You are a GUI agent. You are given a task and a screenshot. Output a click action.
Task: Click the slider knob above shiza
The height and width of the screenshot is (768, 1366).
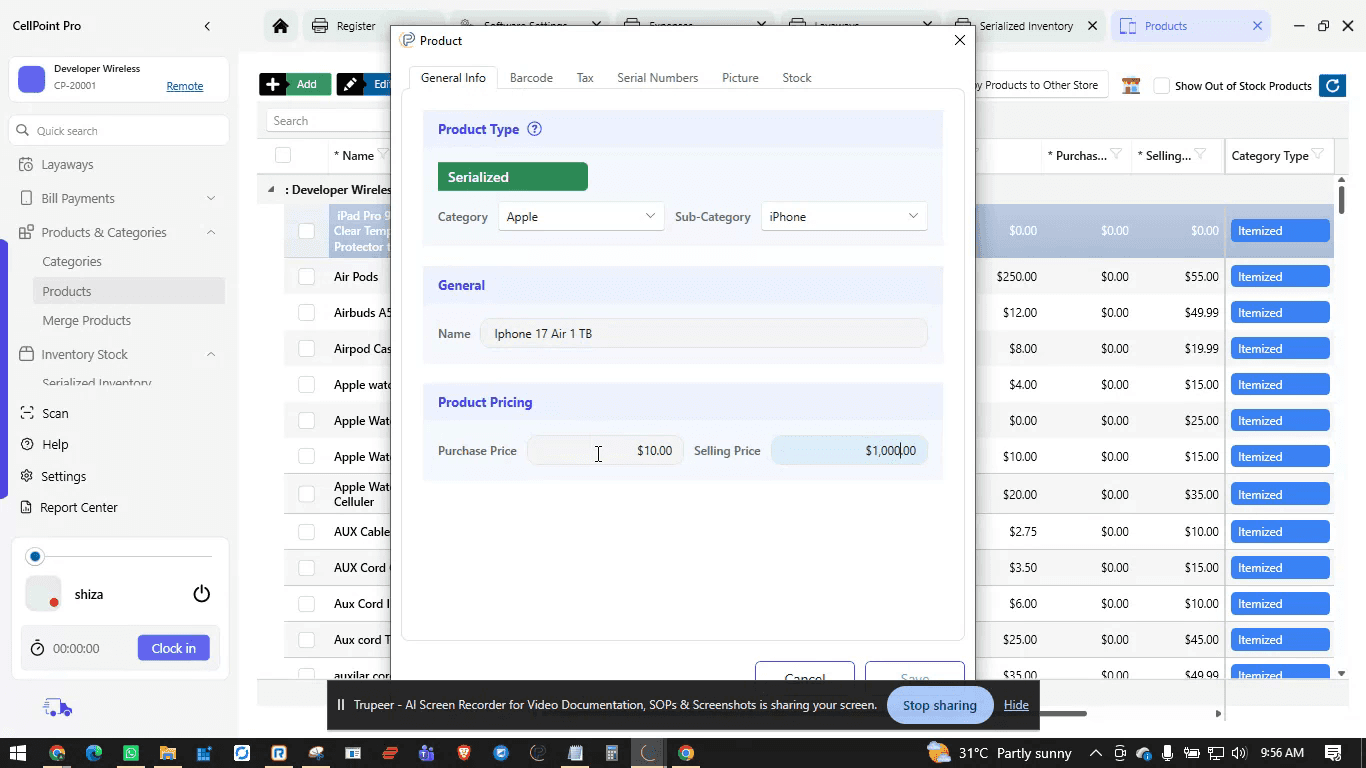pyautogui.click(x=35, y=556)
